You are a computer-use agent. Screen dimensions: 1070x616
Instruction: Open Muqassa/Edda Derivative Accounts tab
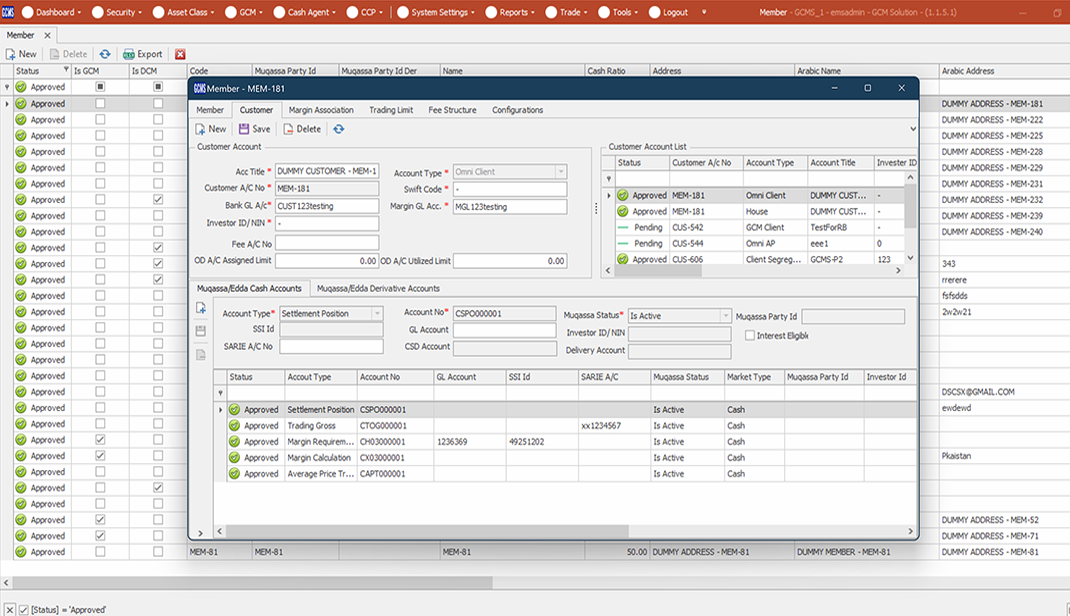click(378, 289)
